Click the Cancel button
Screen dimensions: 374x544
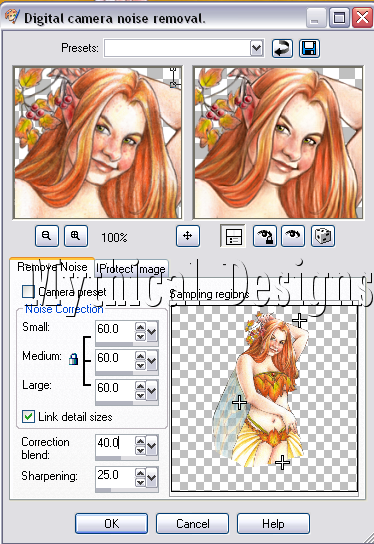pos(193,524)
